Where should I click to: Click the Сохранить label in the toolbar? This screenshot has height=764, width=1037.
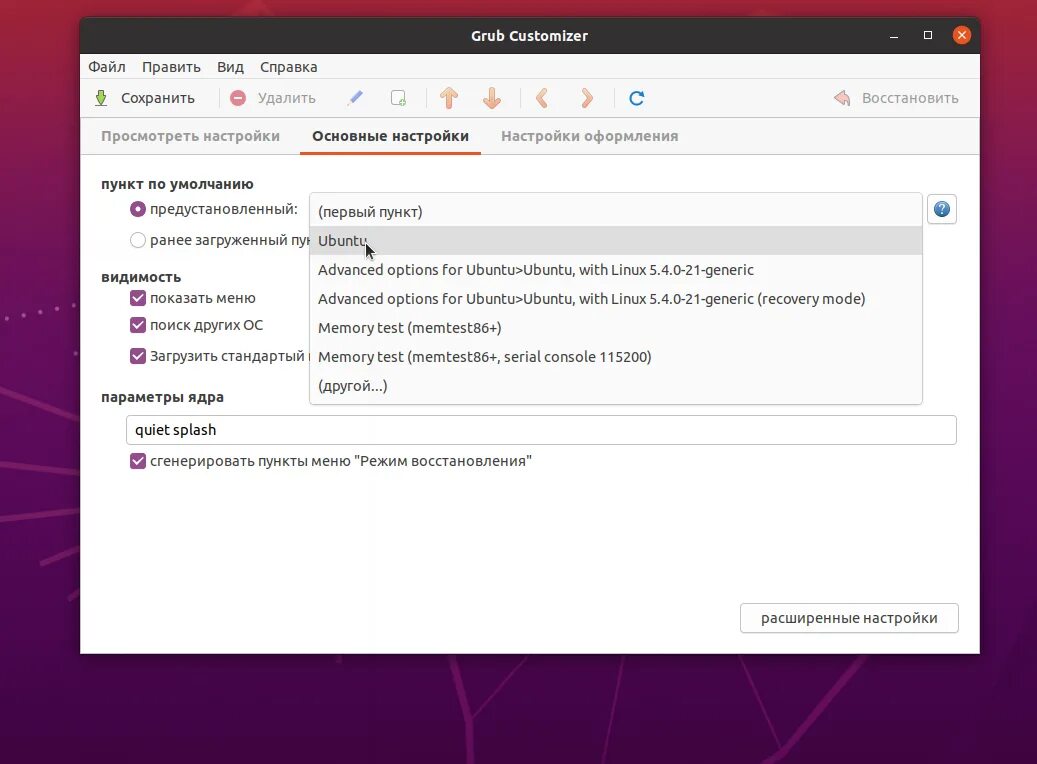[x=157, y=99]
